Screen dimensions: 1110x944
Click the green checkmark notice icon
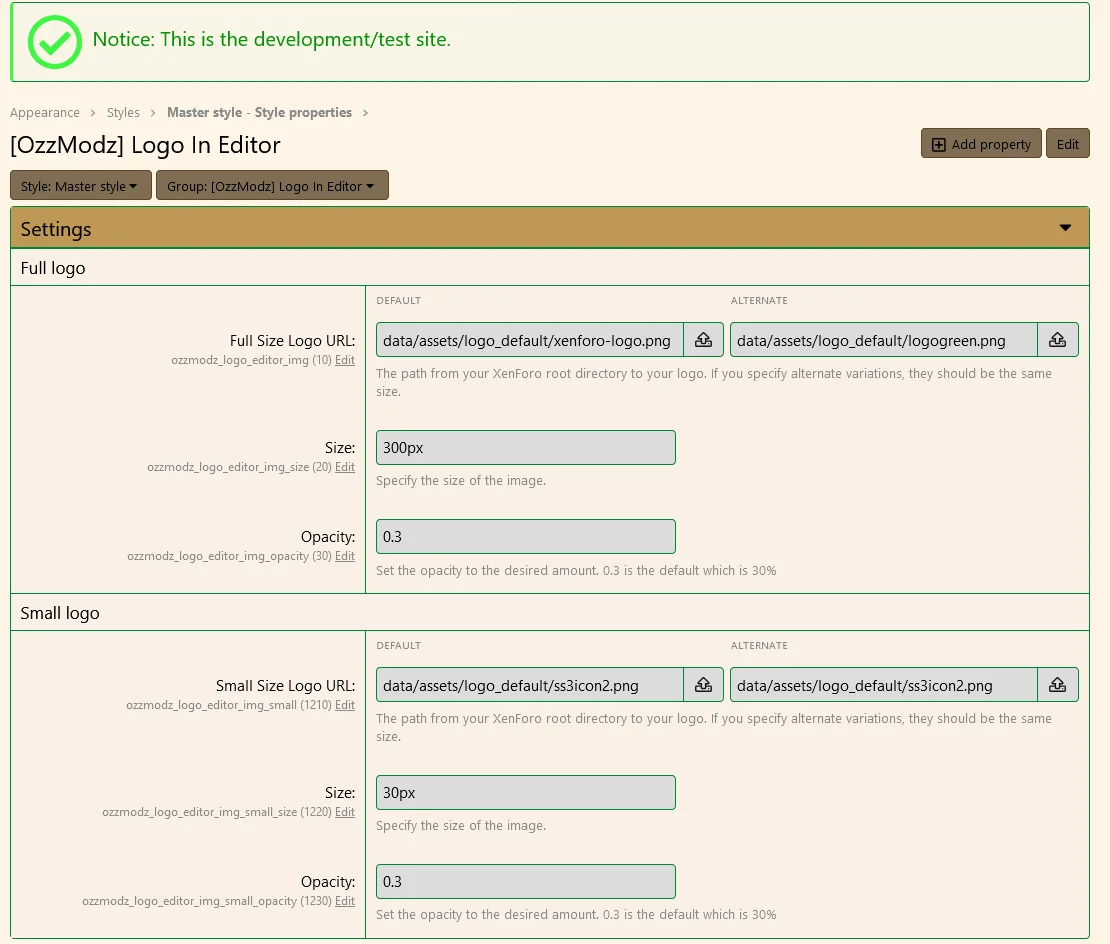click(54, 41)
